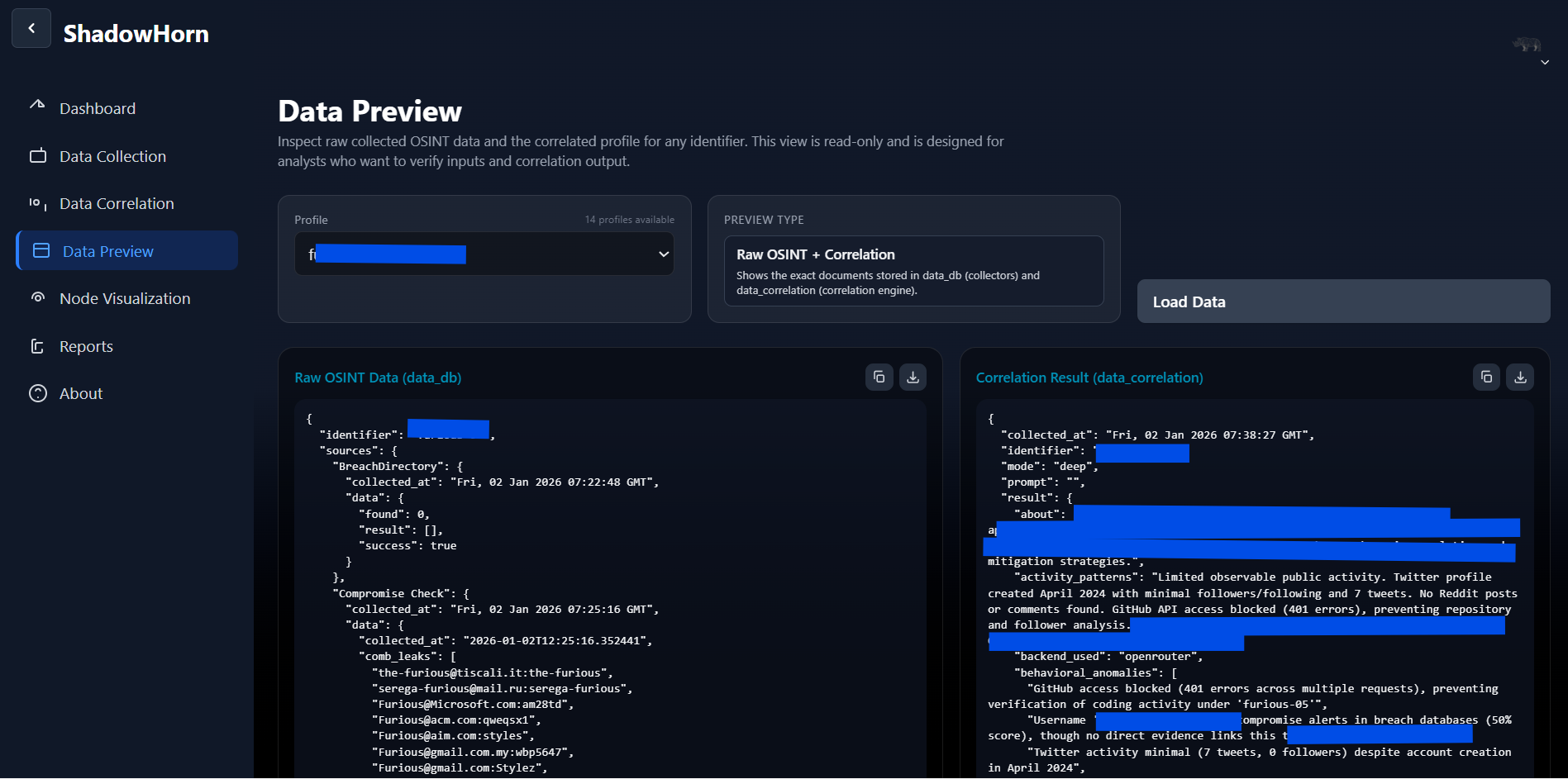Click the Data Correlation sidebar icon
Viewport: 1568px width, 779px height.
[38, 203]
